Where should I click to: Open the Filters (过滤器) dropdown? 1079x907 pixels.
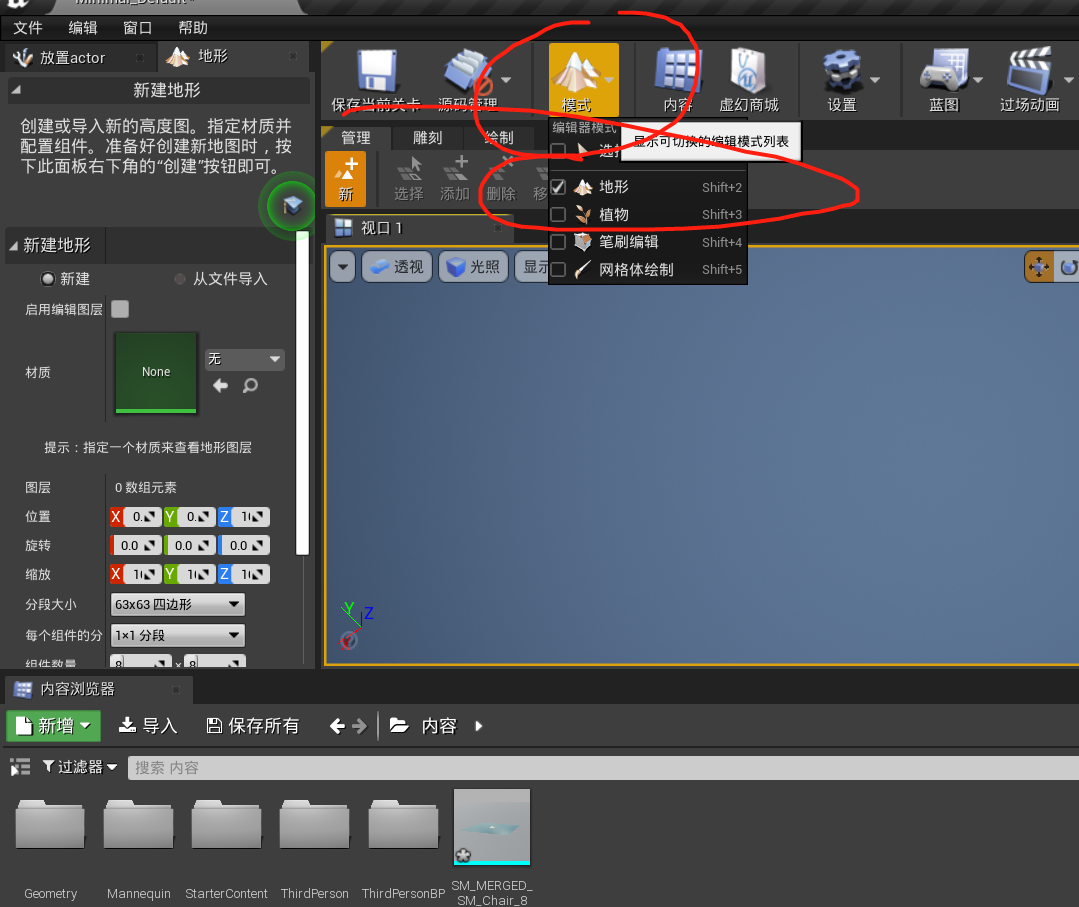80,767
